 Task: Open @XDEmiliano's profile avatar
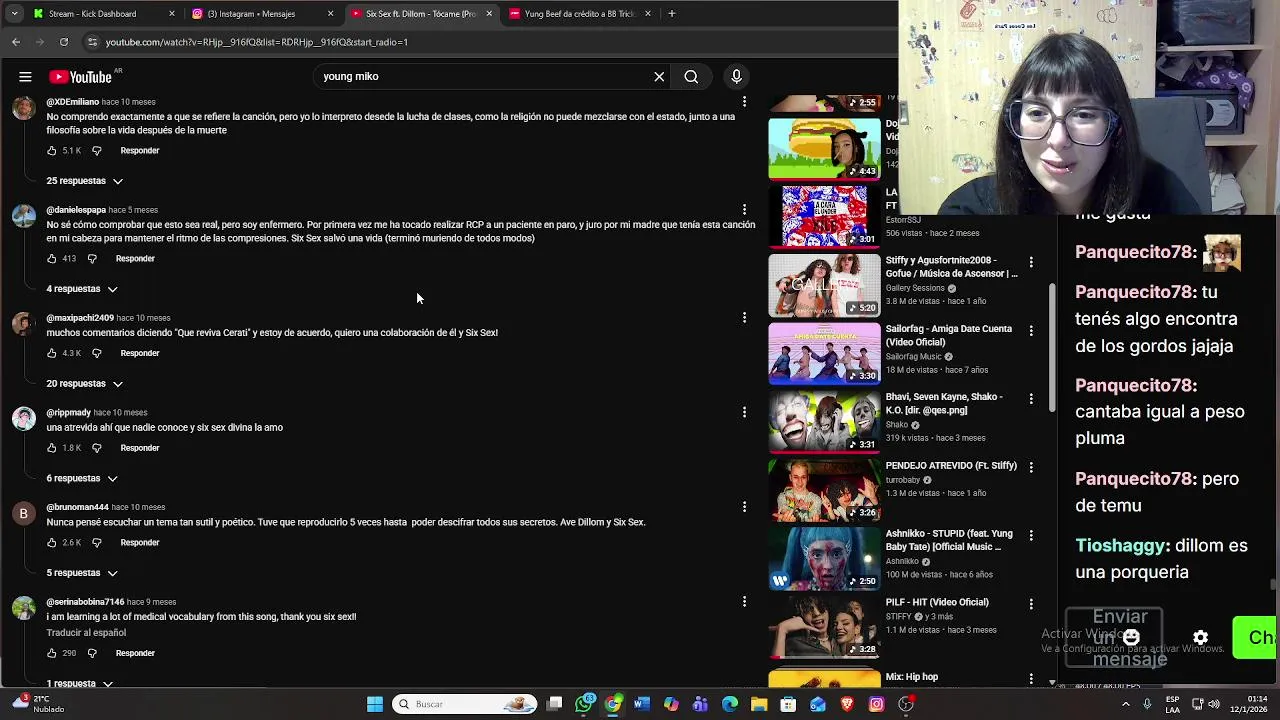click(23, 107)
